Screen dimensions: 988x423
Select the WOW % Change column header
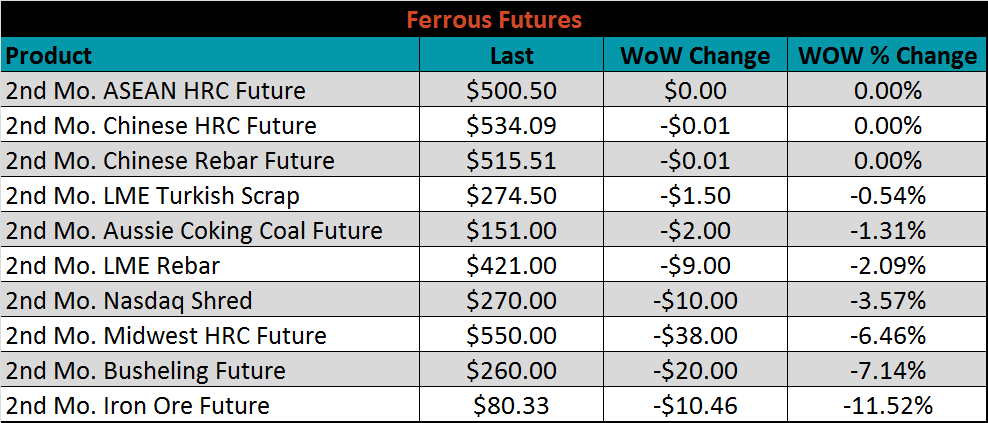887,55
